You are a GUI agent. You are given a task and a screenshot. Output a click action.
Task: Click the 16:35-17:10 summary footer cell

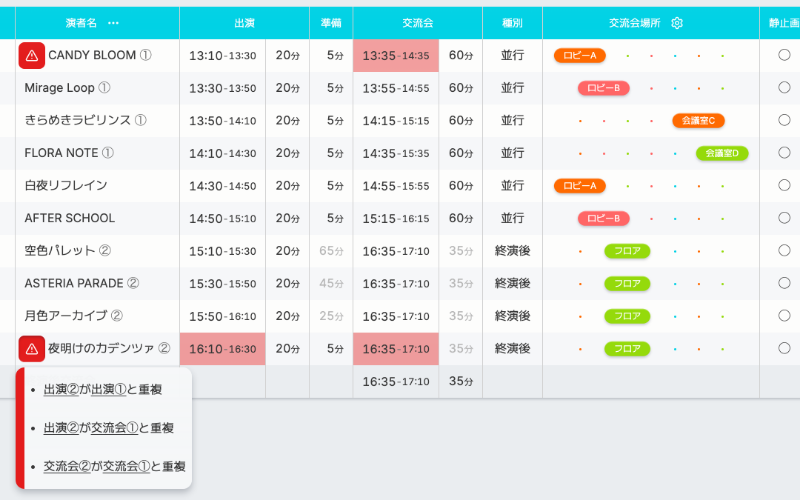pos(396,382)
